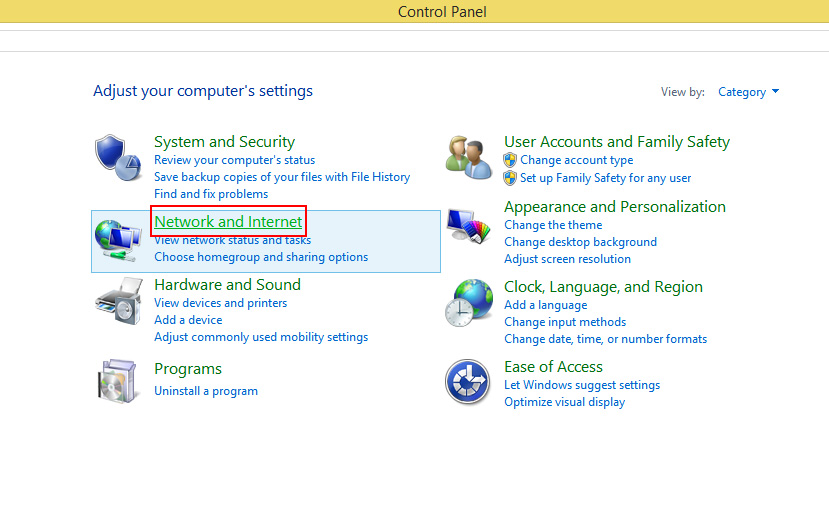Click Change desktop background
Viewport: 829px width, 528px height.
581,242
